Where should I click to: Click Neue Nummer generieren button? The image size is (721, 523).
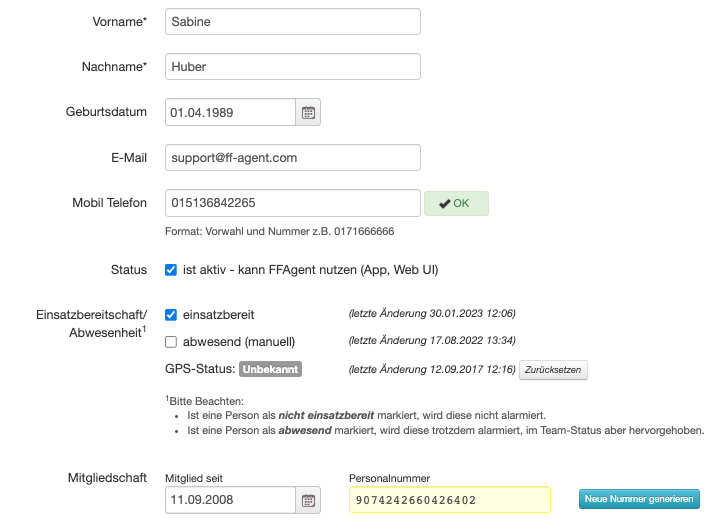coord(639,499)
